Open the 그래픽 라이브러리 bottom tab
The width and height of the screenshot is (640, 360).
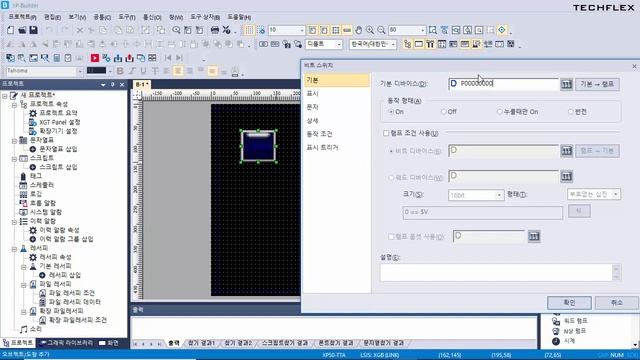(67, 343)
